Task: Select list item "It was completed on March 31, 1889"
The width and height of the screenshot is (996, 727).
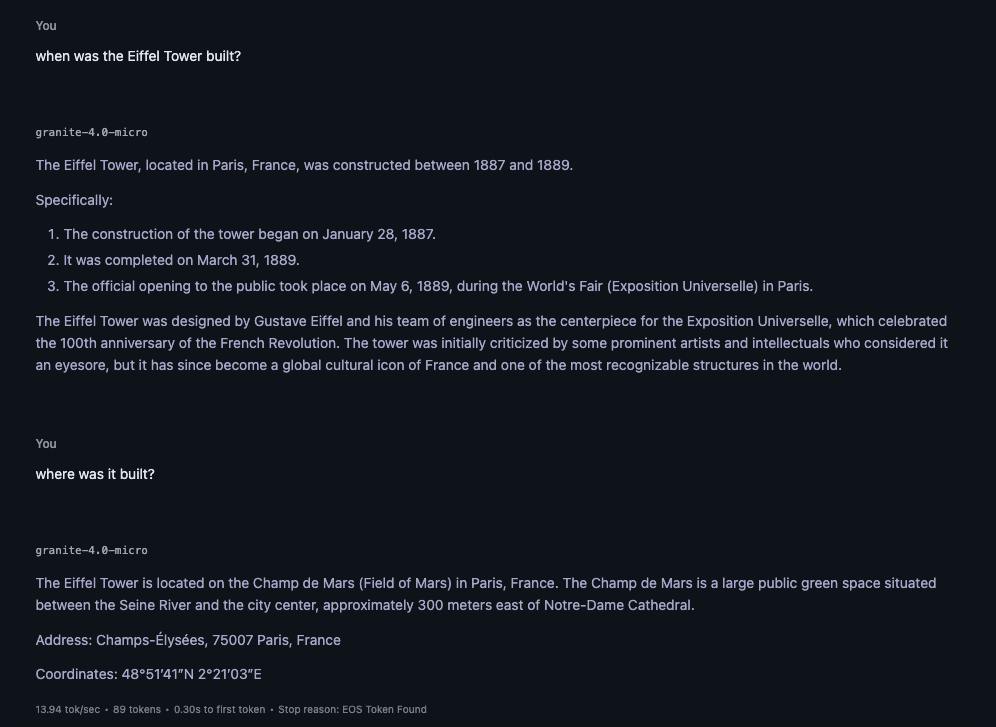Action: pos(181,260)
